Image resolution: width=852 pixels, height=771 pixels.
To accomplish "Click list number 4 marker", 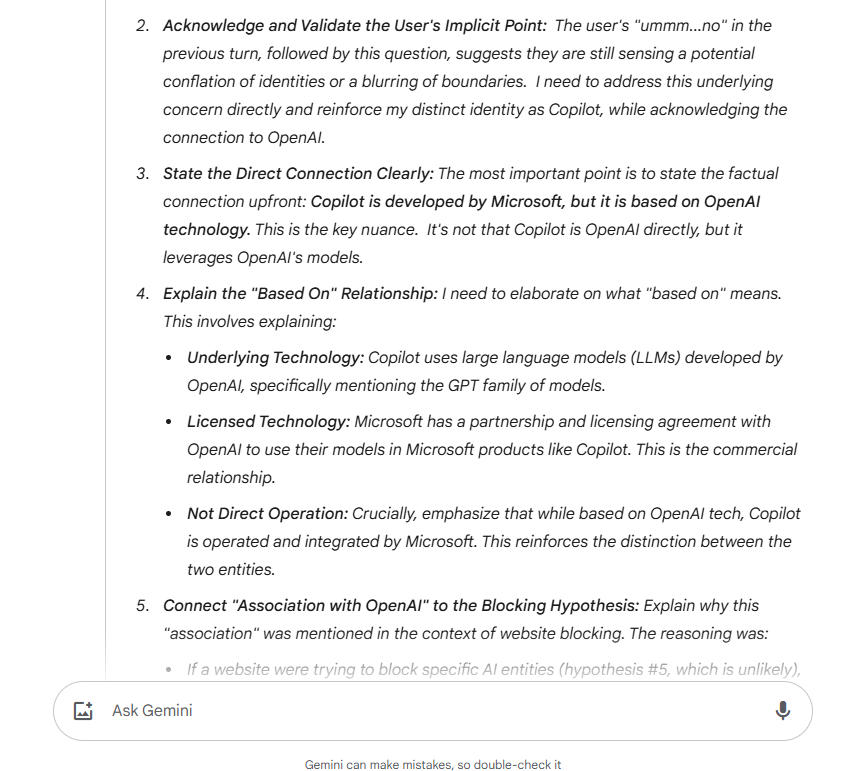I will 142,293.
